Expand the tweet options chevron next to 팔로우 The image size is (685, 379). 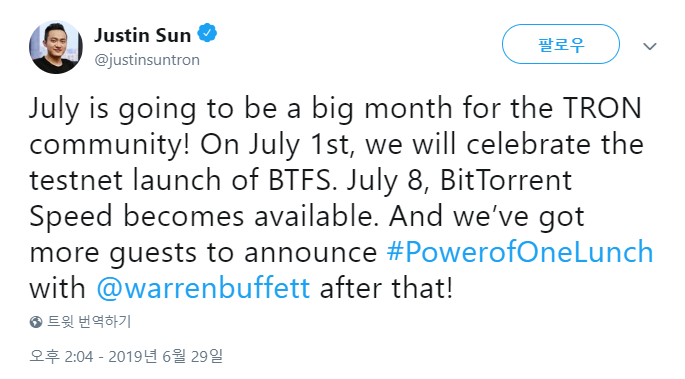650,46
